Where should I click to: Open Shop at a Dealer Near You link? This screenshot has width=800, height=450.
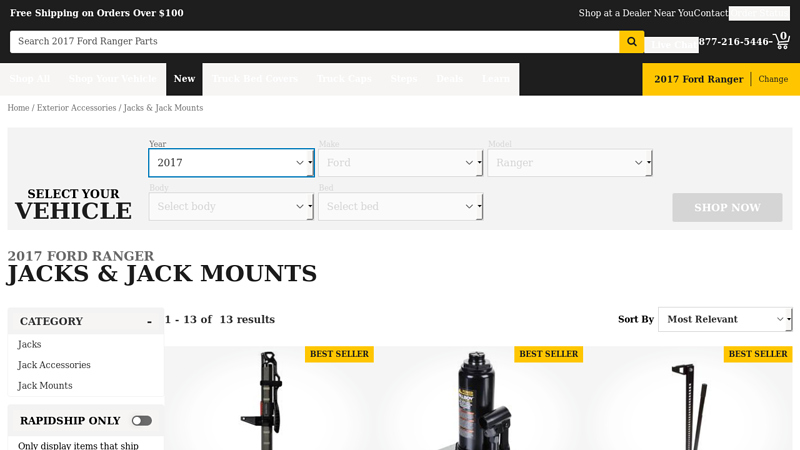click(x=636, y=13)
